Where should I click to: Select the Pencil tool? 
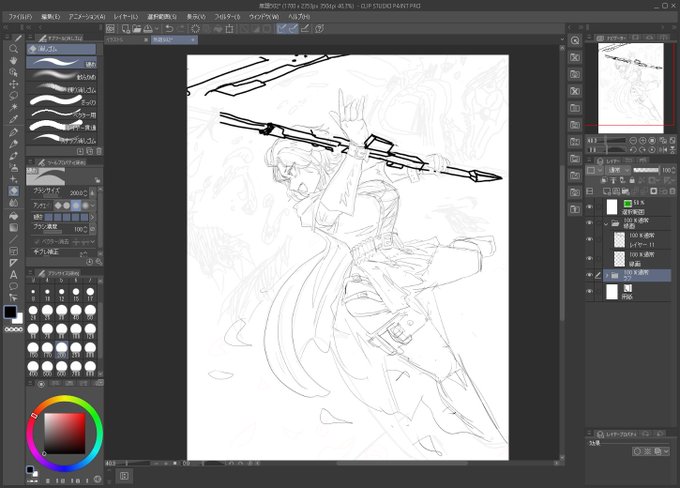[13, 144]
